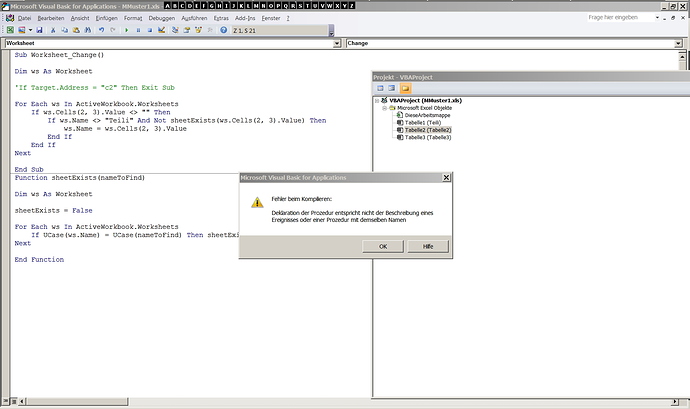Click the 'sheetExists = False' code line
The width and height of the screenshot is (690, 409).
pos(54,210)
